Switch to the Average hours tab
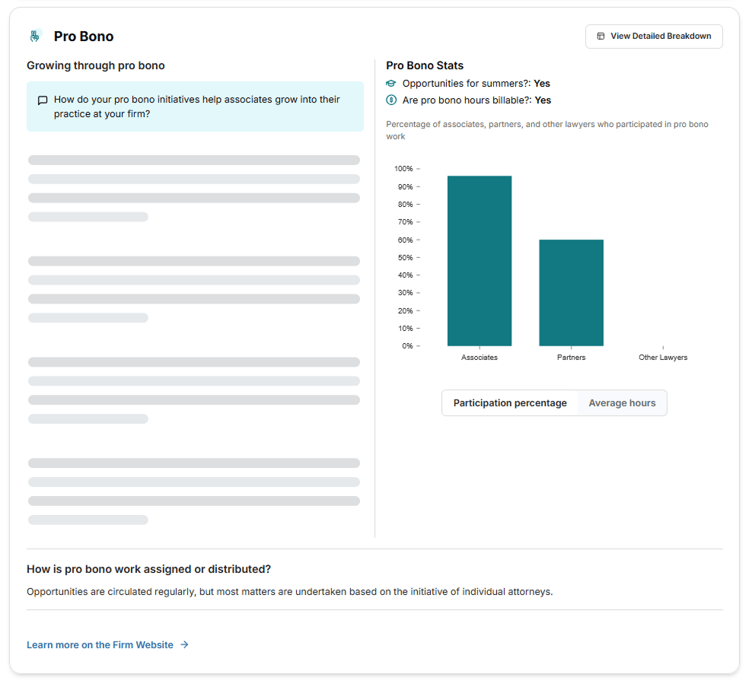752x687 pixels. click(x=622, y=403)
